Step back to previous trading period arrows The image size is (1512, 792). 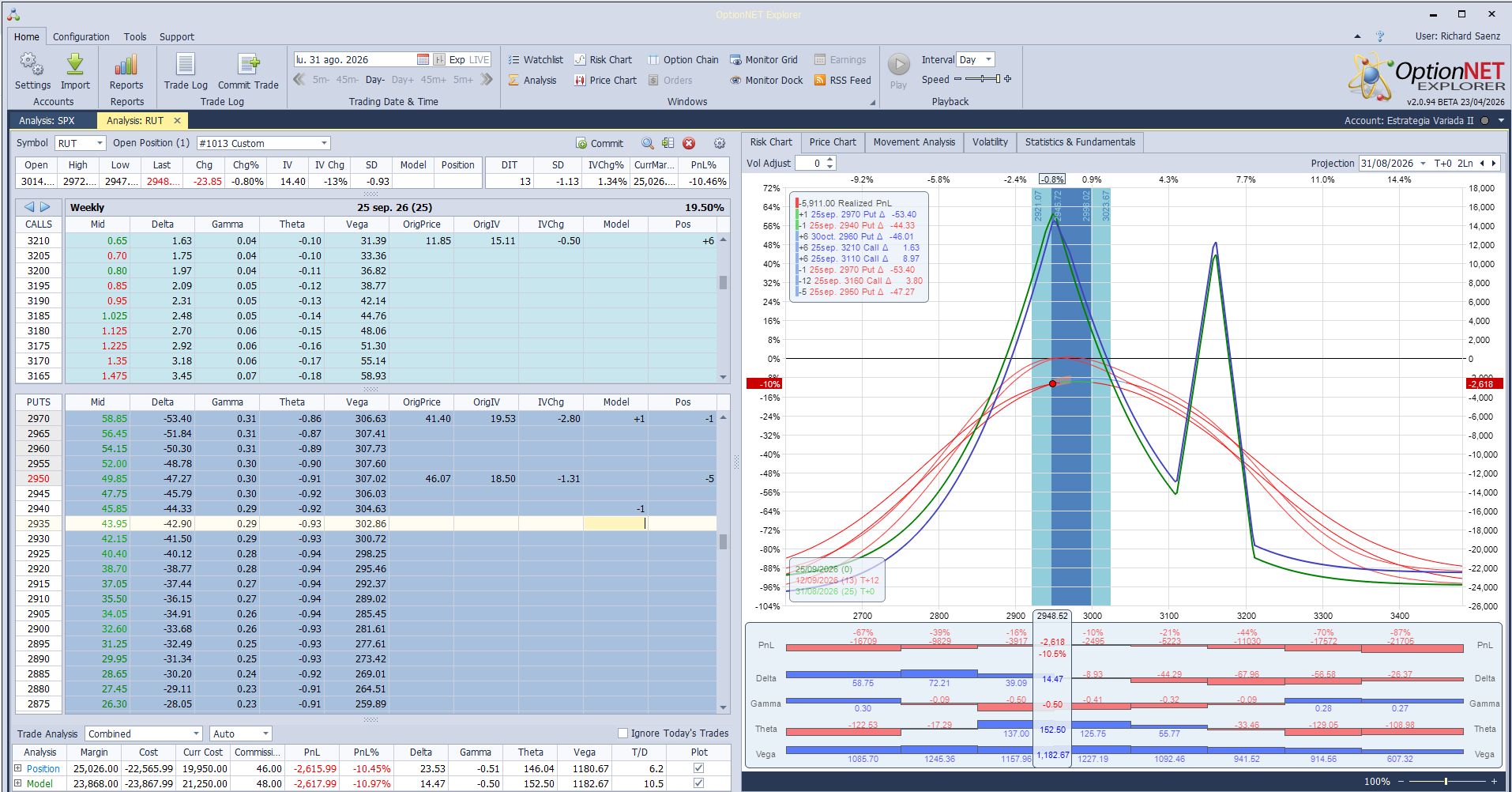[299, 79]
